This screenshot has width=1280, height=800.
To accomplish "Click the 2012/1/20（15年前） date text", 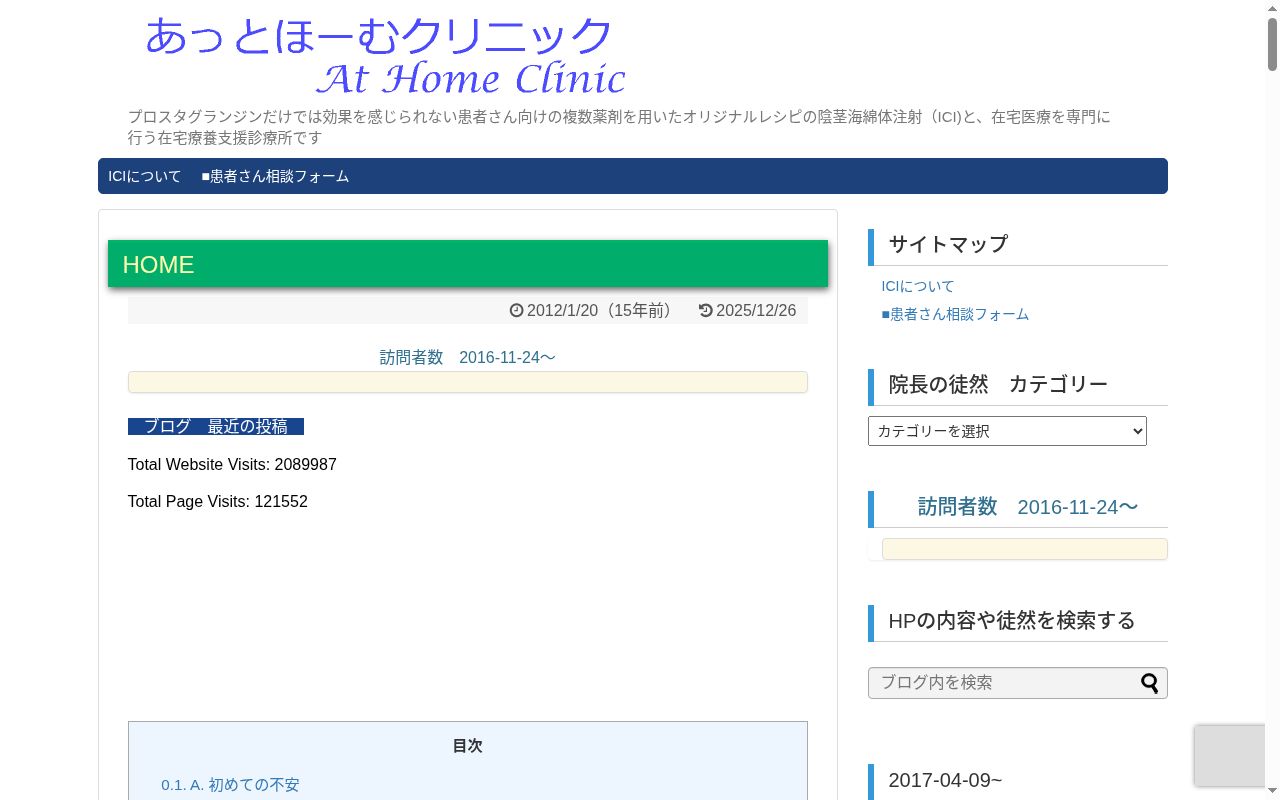I will [x=604, y=311].
